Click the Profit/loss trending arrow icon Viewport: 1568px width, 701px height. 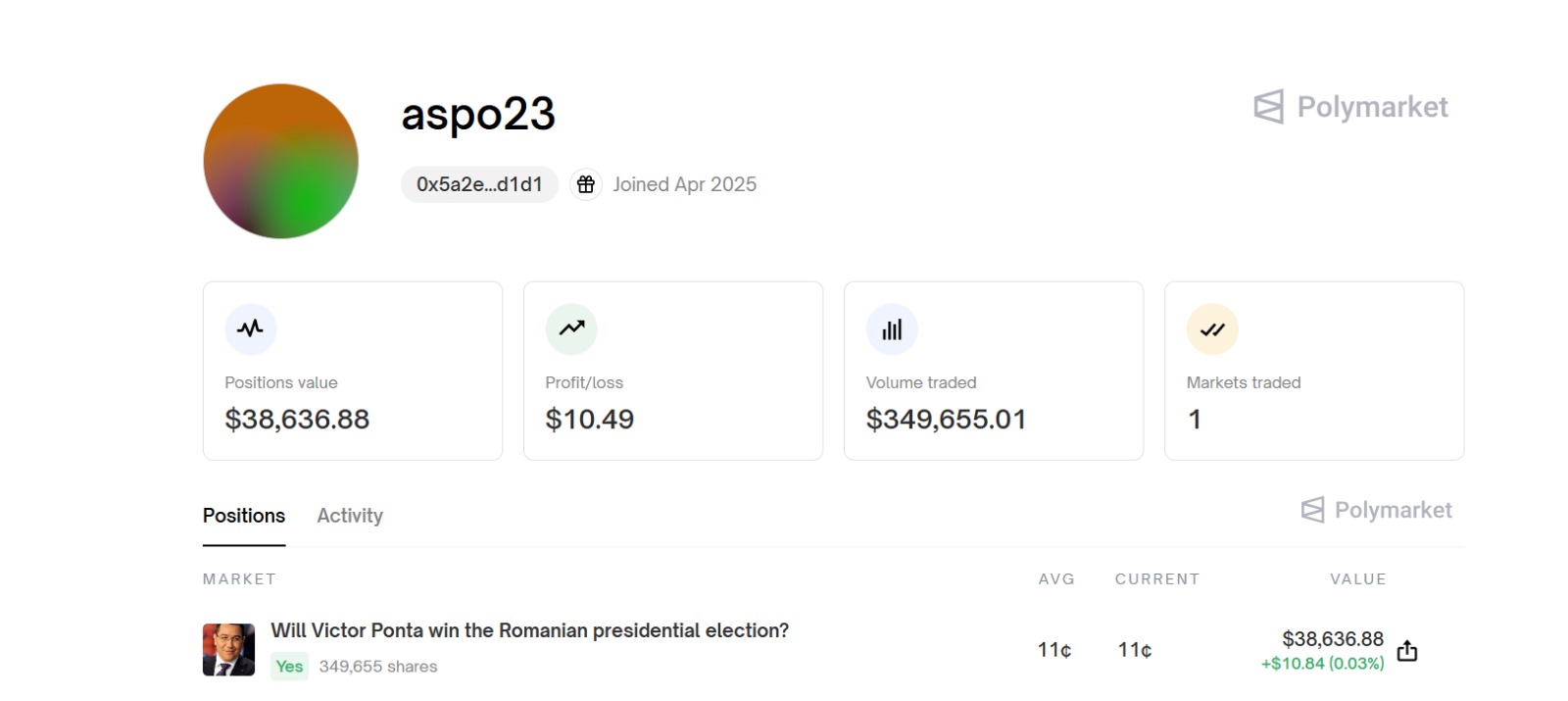[x=571, y=329]
